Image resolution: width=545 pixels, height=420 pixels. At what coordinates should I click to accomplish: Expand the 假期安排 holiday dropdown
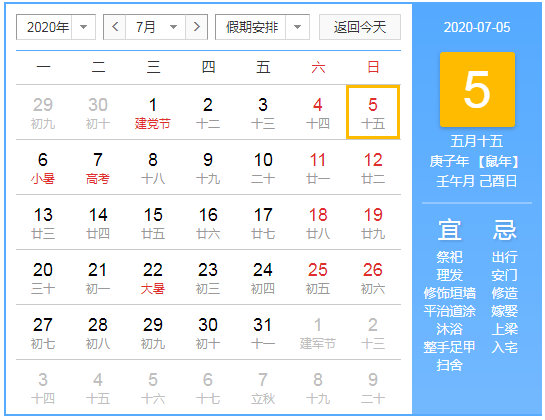pyautogui.click(x=262, y=27)
